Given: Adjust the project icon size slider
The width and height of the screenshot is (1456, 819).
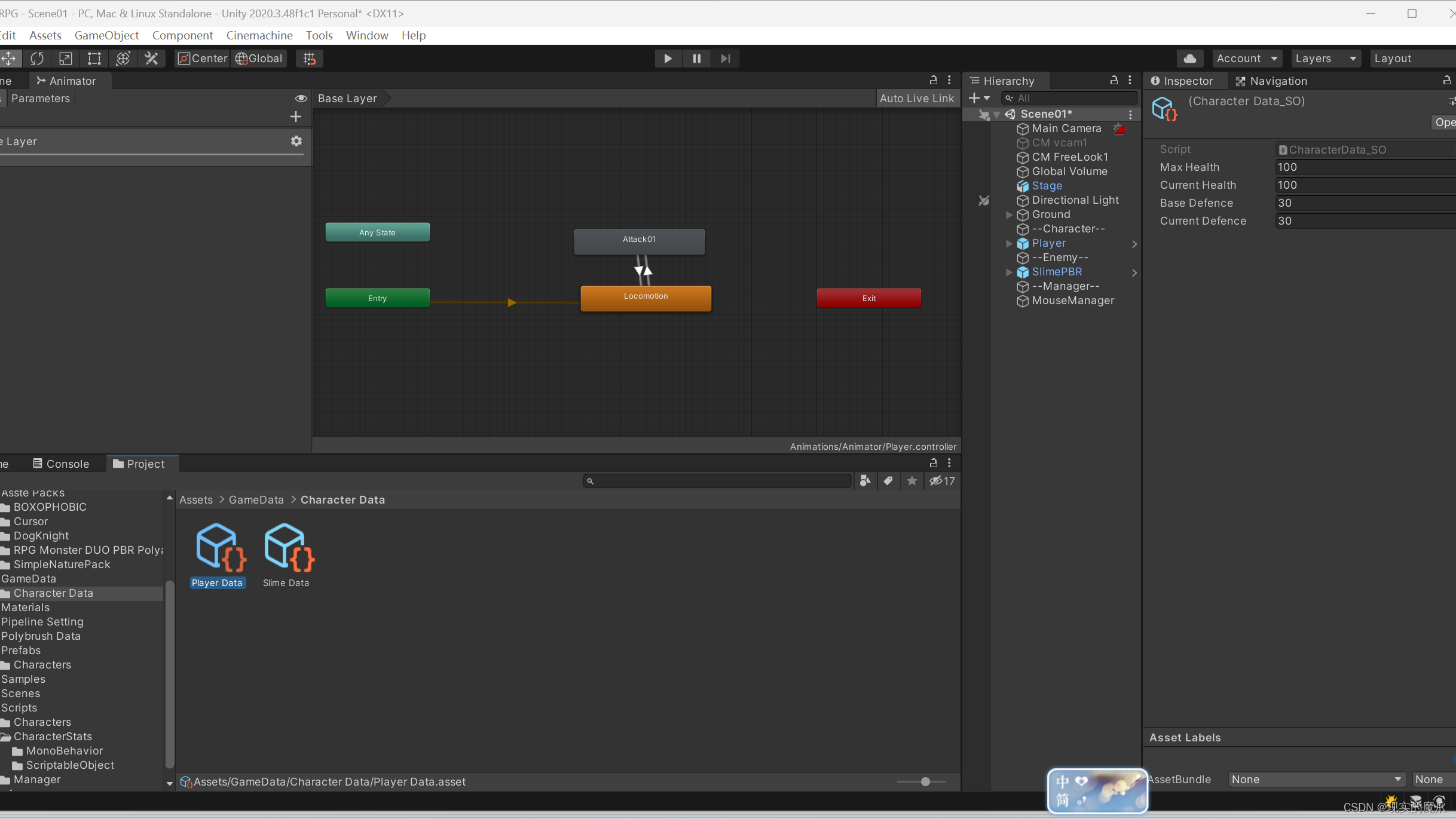Looking at the screenshot, I should coord(925,781).
